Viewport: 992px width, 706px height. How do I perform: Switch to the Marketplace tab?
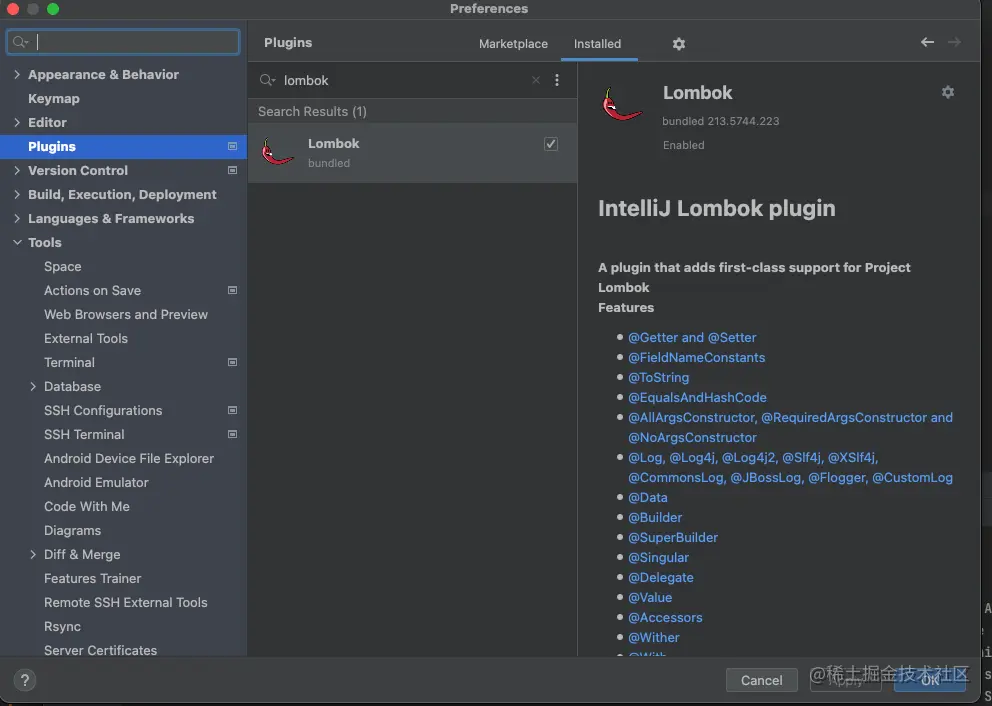(x=513, y=44)
